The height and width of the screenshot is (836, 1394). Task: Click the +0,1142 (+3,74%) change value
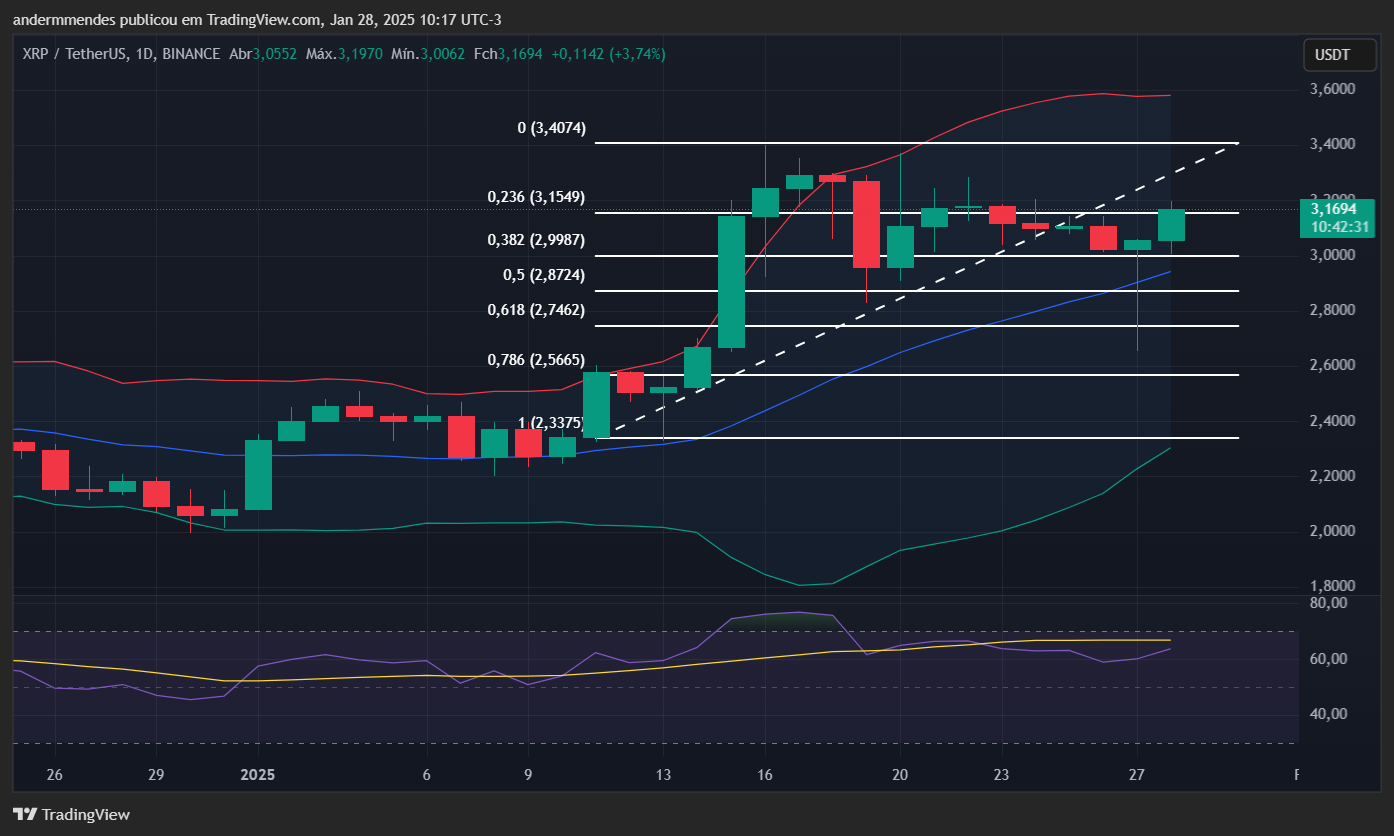tap(608, 54)
